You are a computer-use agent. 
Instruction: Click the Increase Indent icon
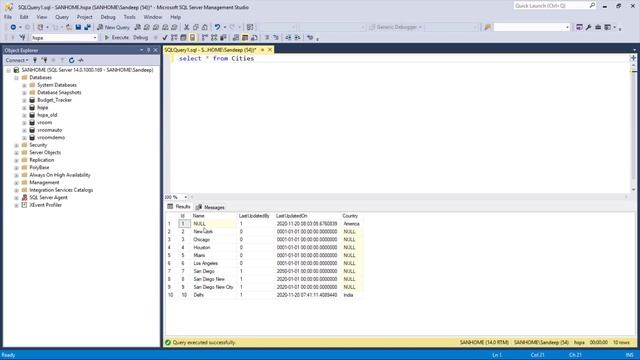click(x=298, y=38)
